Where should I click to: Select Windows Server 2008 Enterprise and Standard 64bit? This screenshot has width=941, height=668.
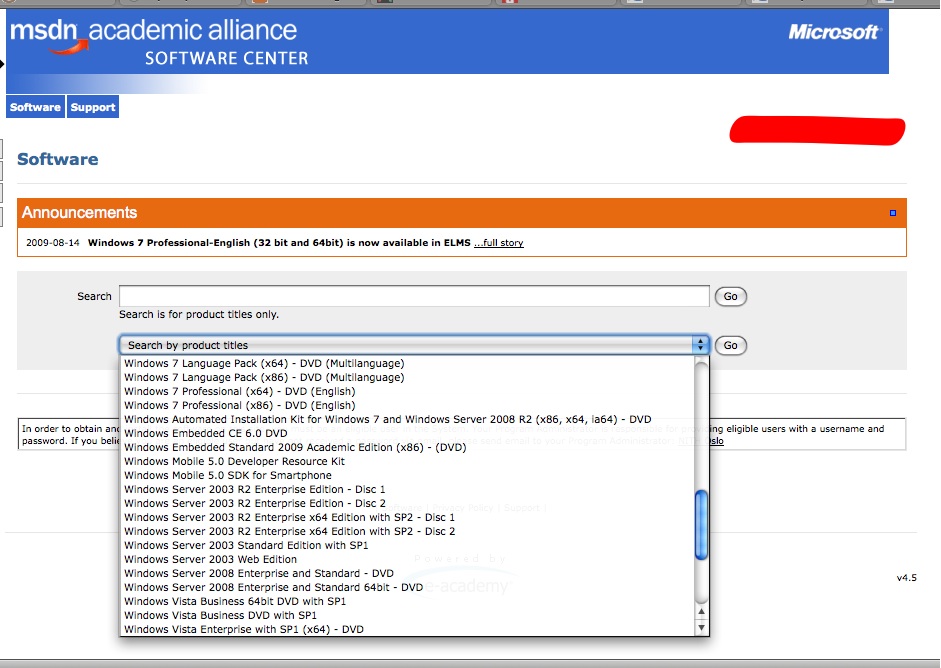click(407, 588)
